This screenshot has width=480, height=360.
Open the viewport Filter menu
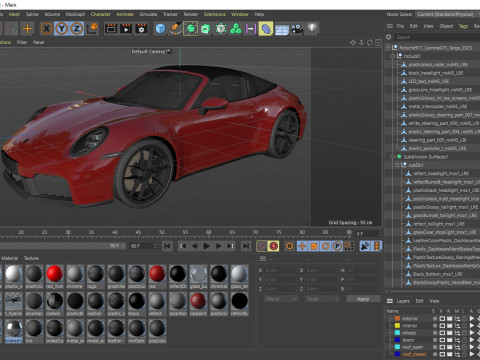[x=22, y=42]
